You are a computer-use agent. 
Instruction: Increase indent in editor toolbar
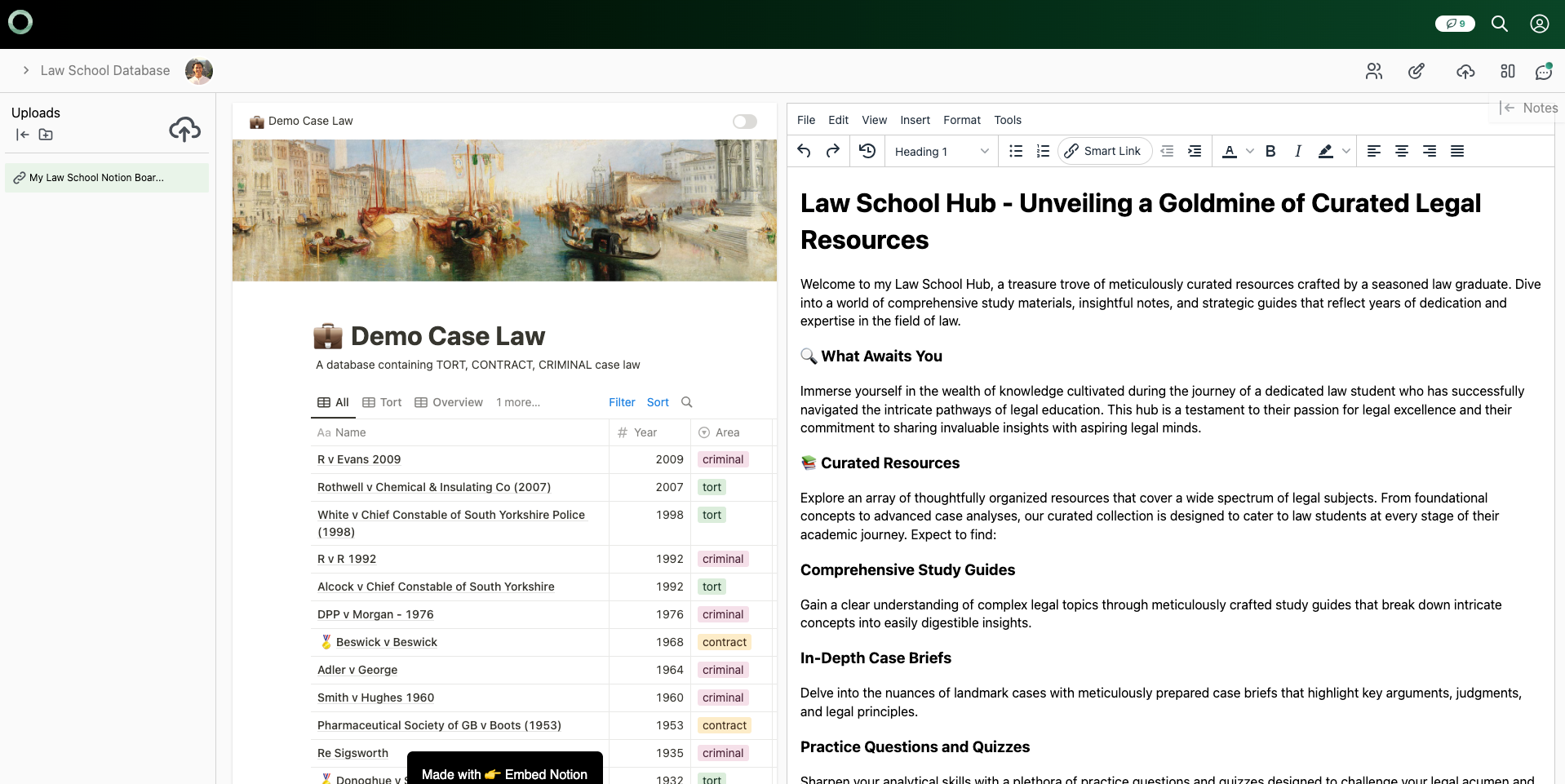point(1195,151)
